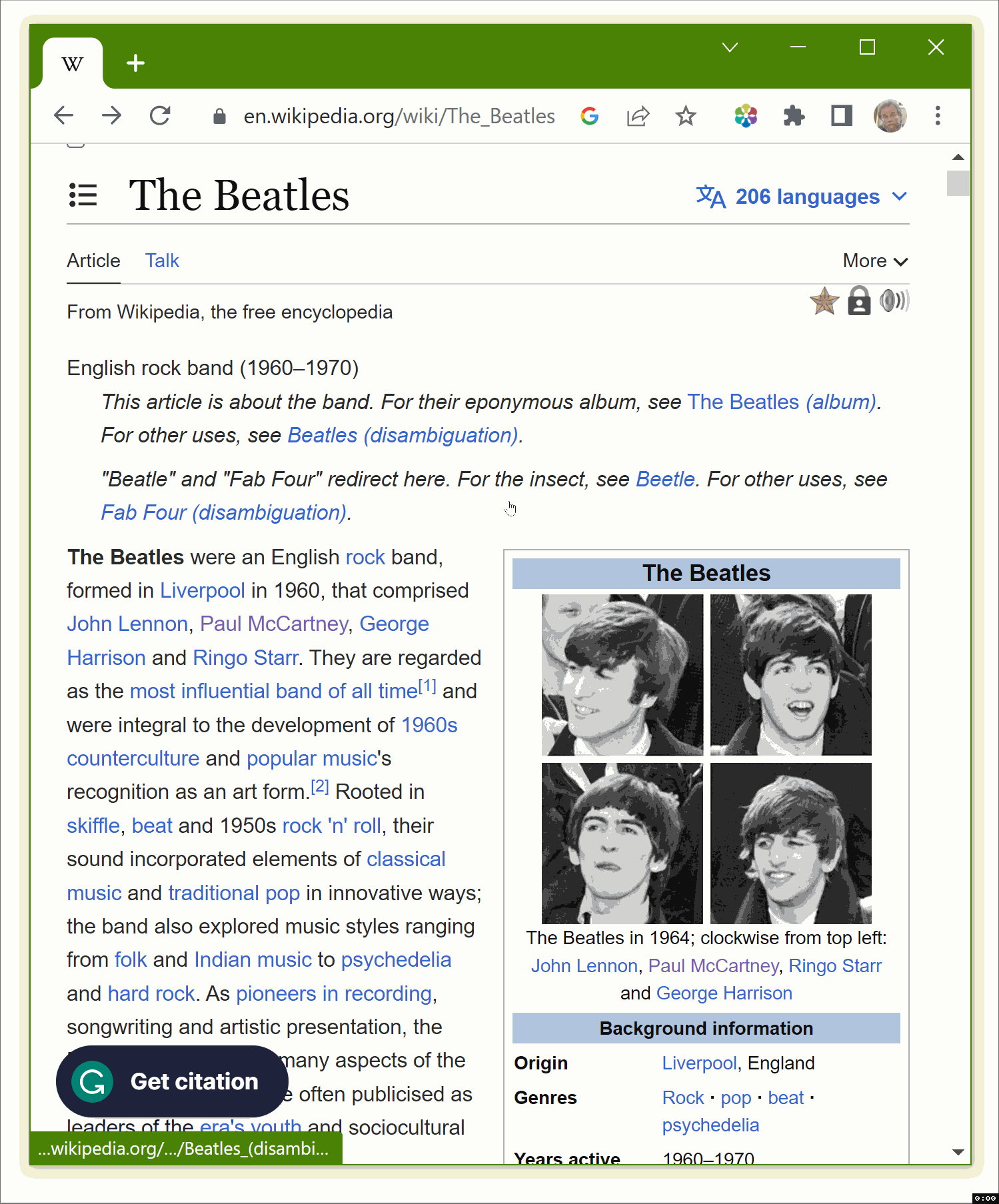Reload the Wikipedia page
999x1204 pixels.
point(160,116)
